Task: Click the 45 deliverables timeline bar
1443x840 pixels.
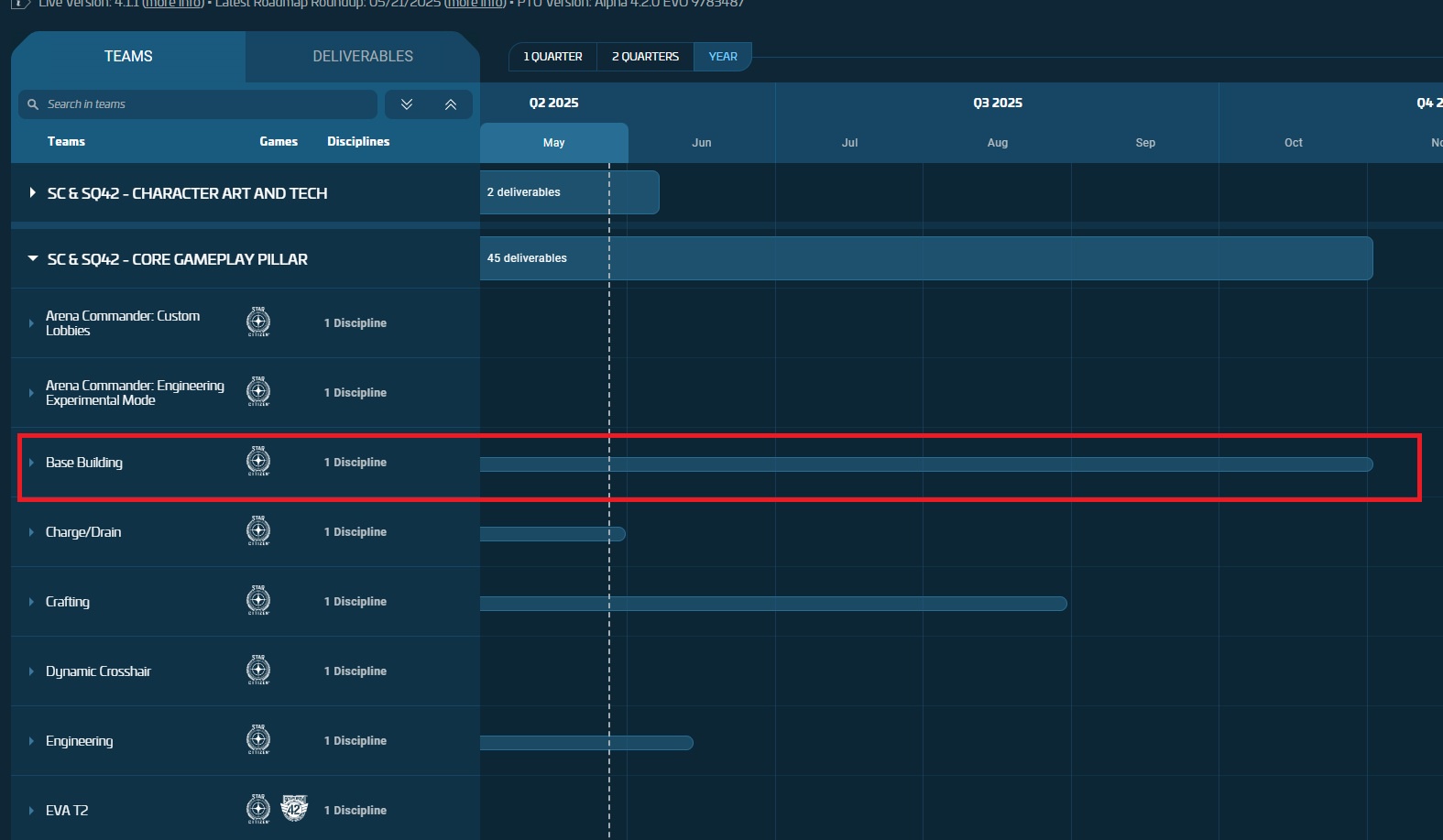Action: pos(925,258)
